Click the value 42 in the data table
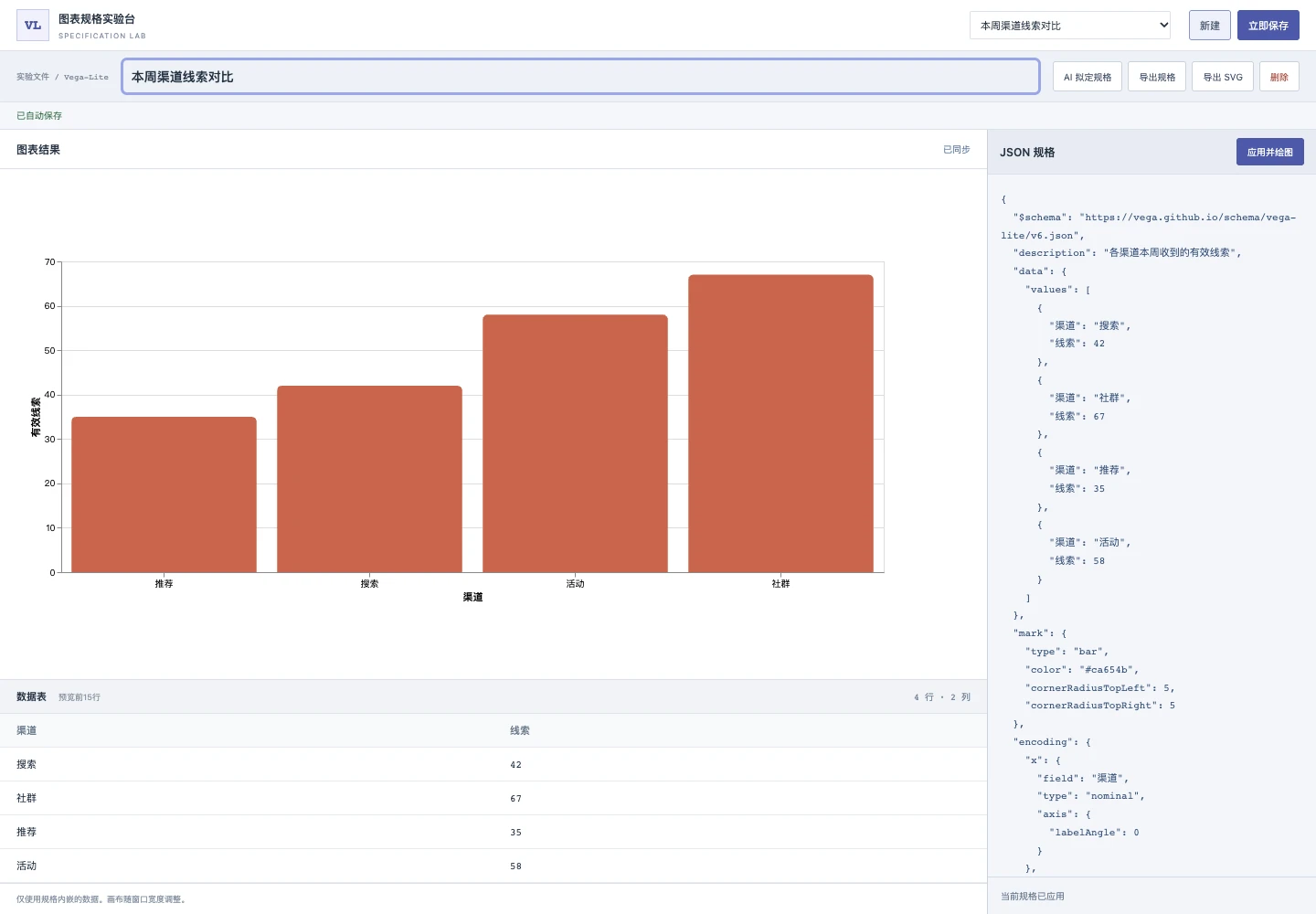 tap(516, 765)
